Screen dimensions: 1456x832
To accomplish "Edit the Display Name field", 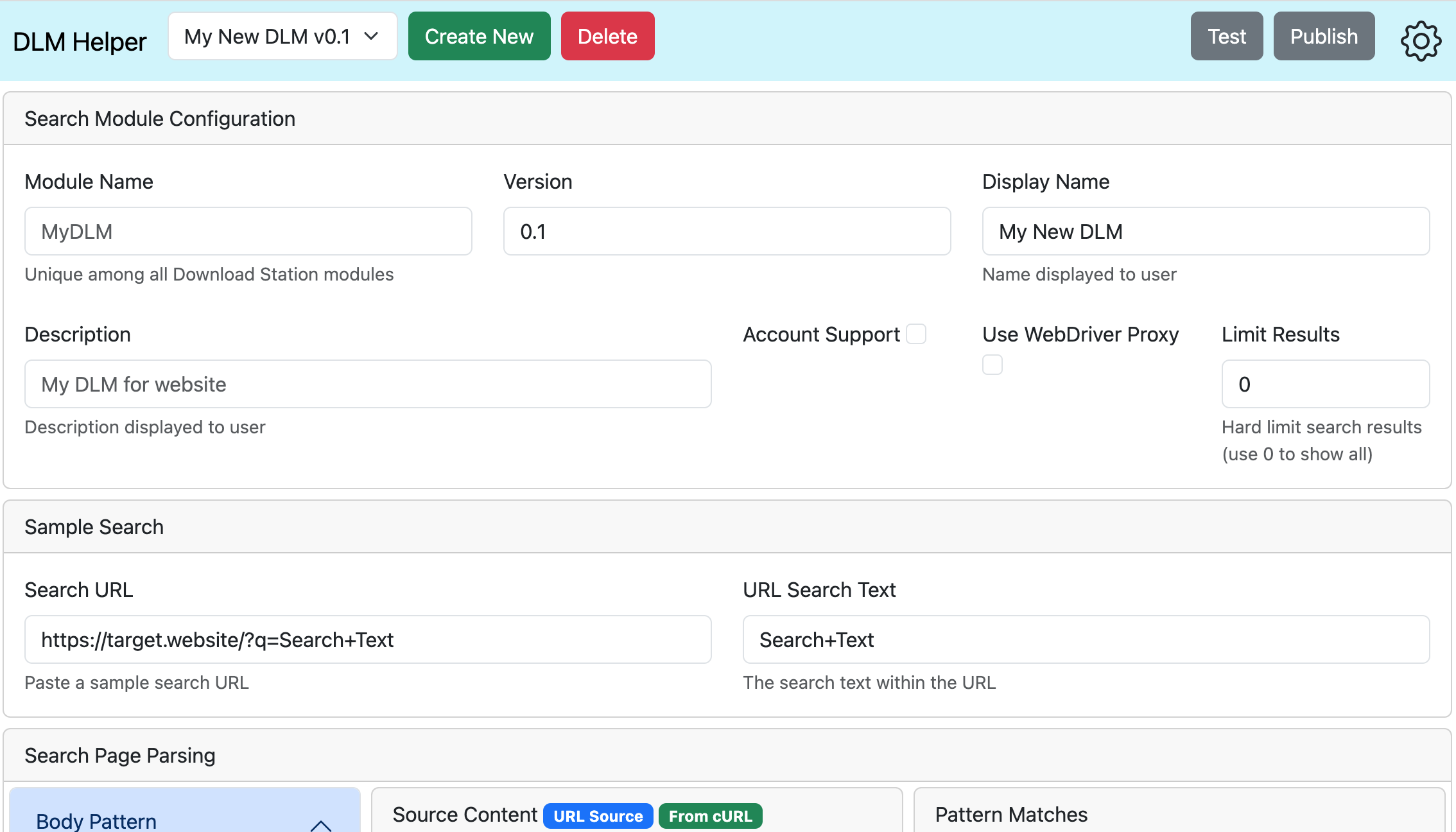I will (1206, 231).
